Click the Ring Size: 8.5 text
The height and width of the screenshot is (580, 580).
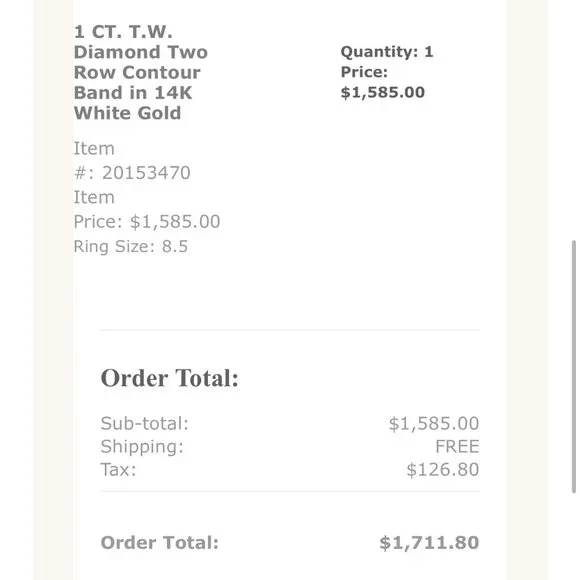tap(131, 246)
